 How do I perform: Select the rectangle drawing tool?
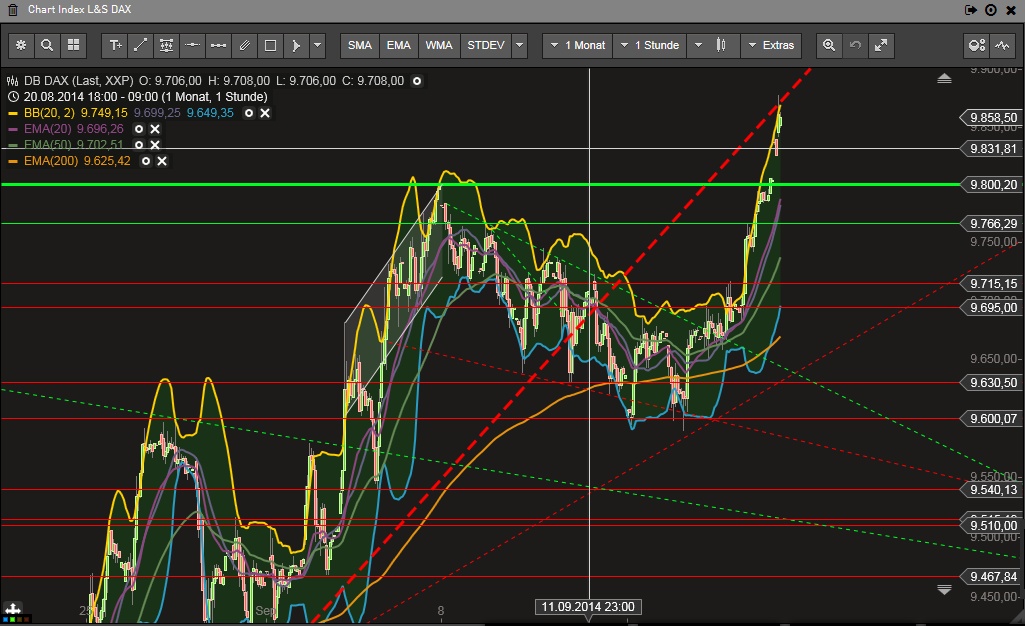[270, 45]
